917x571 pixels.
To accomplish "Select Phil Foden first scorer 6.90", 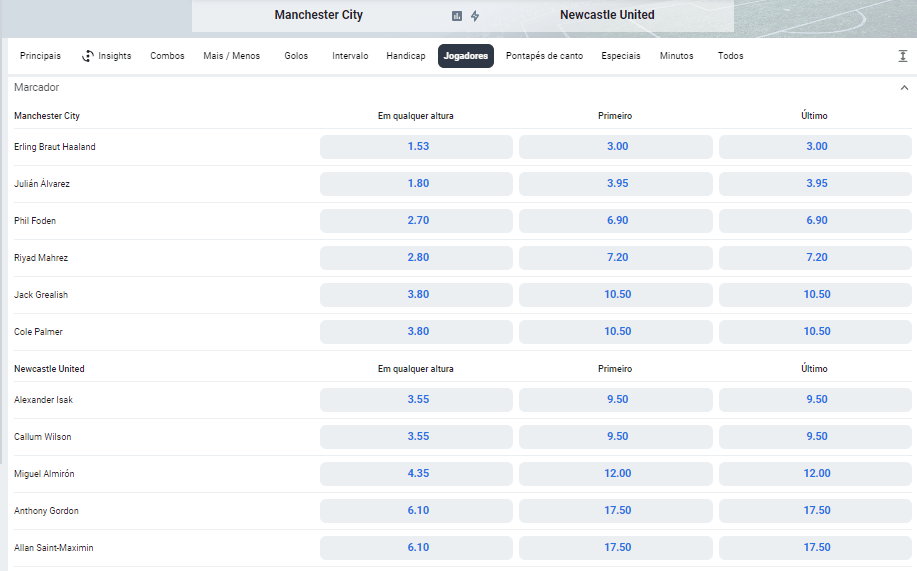I will pyautogui.click(x=616, y=221).
